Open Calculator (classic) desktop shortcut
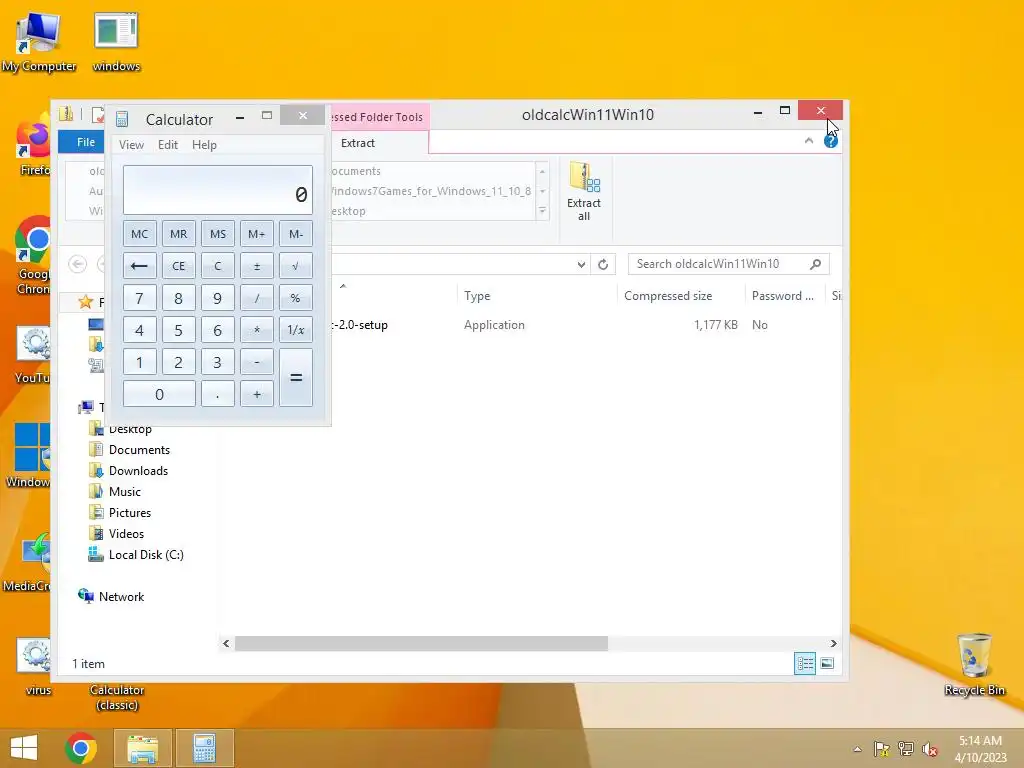The width and height of the screenshot is (1024, 768). point(117,697)
